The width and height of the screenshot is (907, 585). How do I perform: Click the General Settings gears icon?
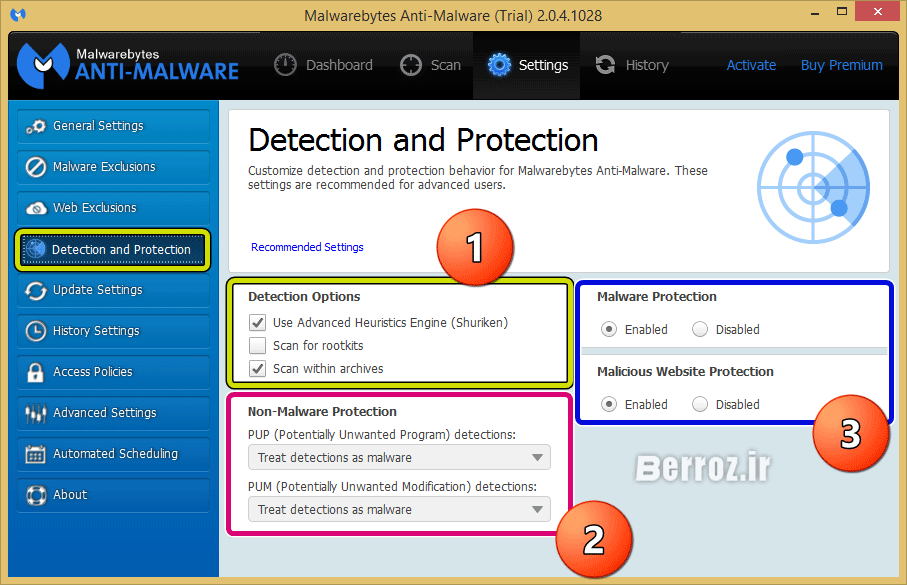36,126
